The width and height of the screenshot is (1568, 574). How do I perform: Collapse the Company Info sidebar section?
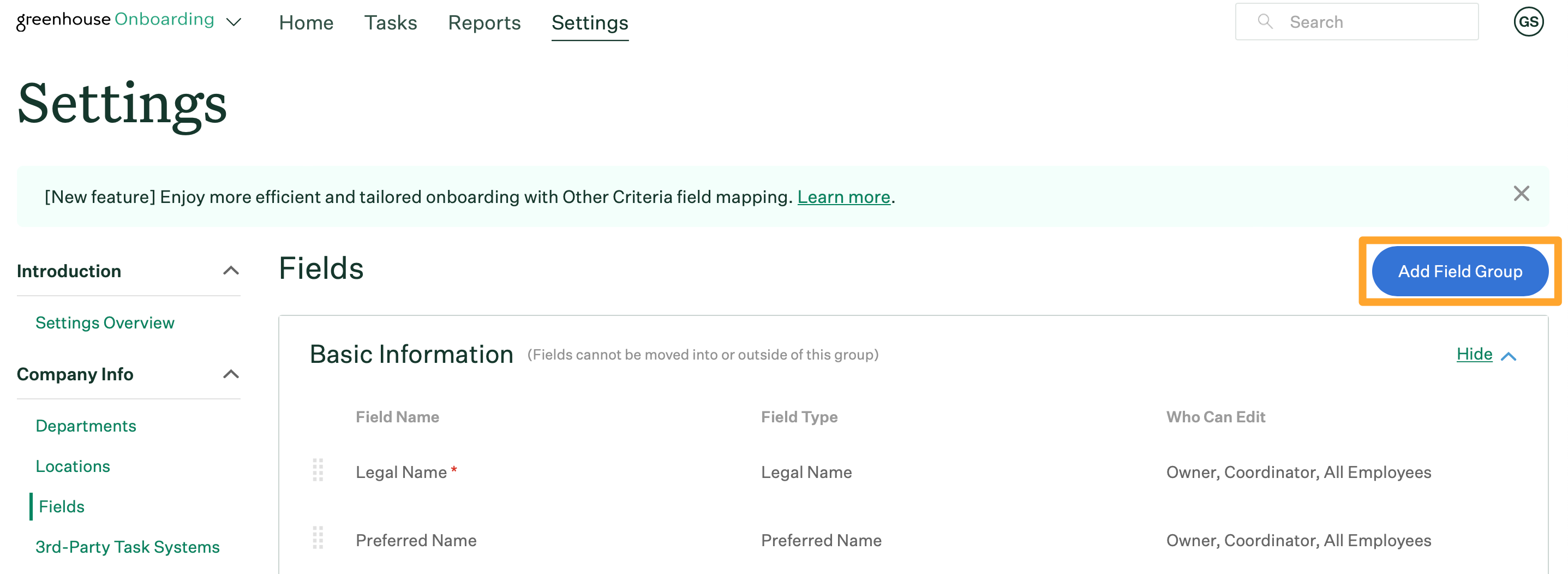(x=231, y=374)
